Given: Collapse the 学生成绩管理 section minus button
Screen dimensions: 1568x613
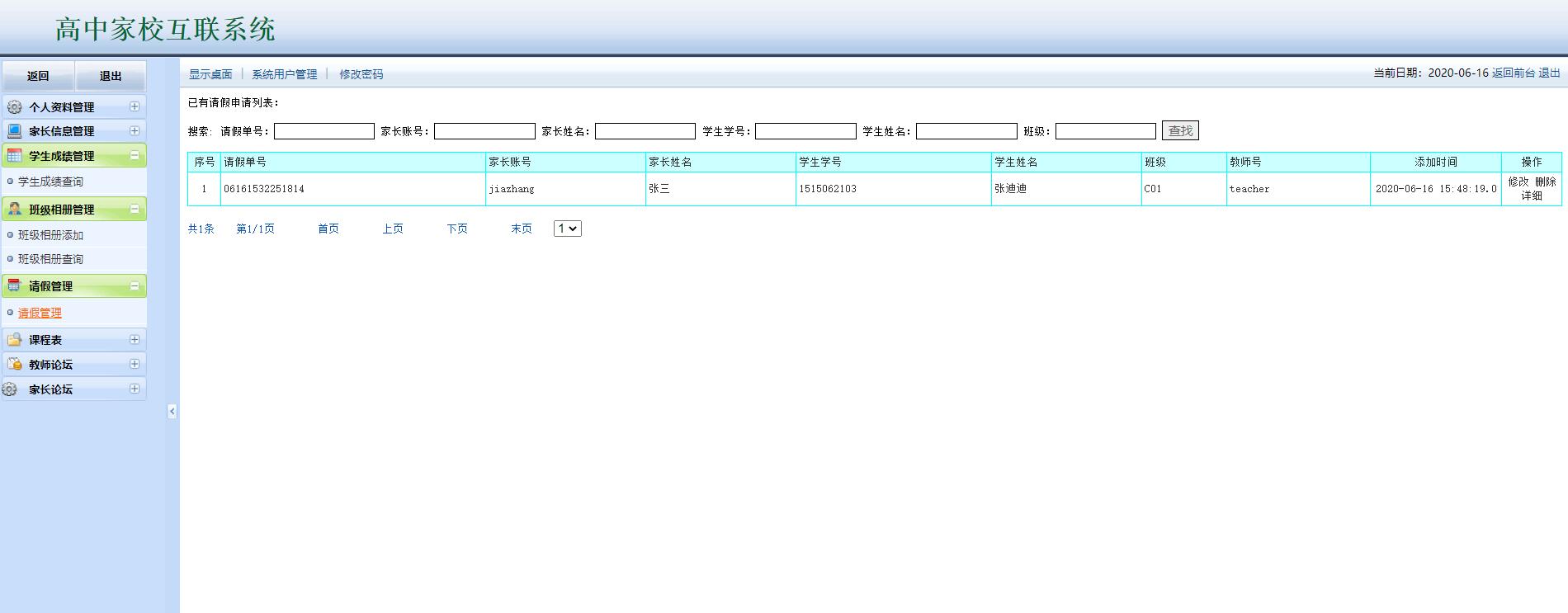Looking at the screenshot, I should (x=135, y=155).
